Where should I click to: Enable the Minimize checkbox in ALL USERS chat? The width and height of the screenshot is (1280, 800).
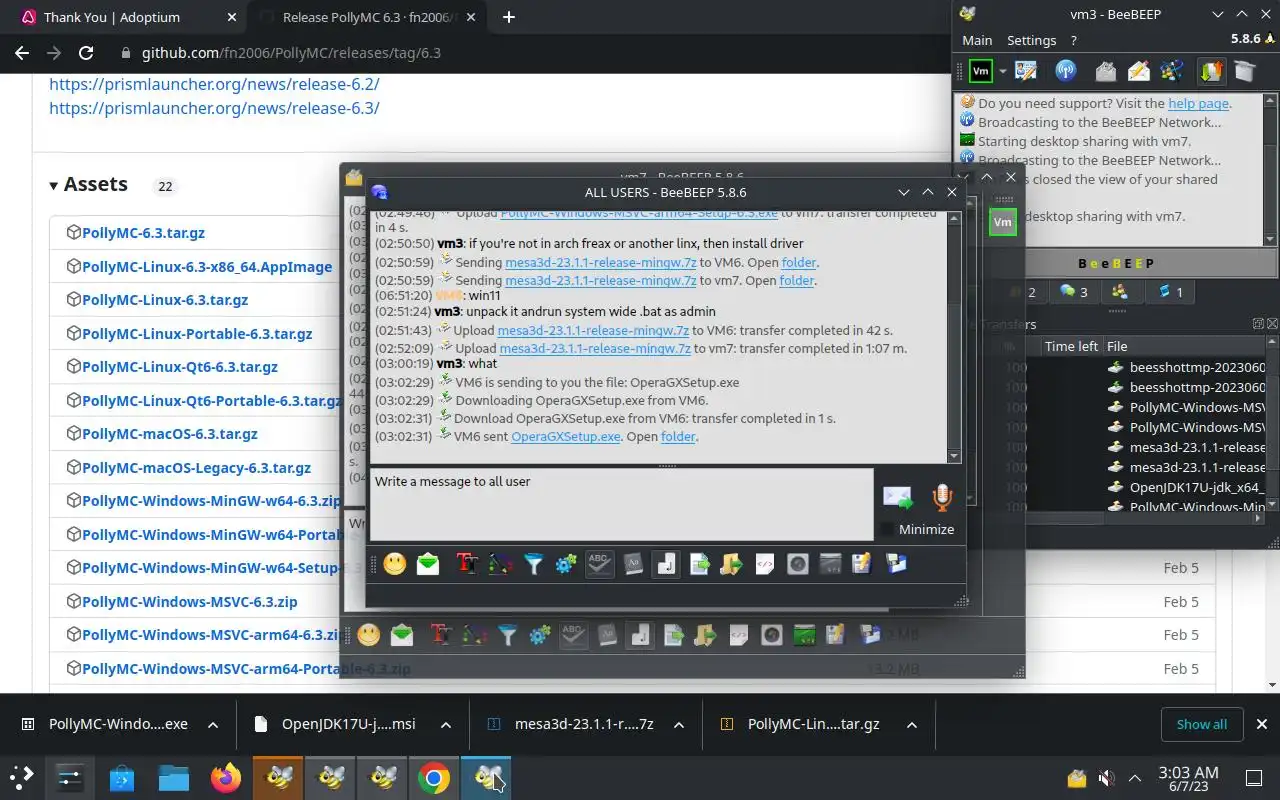[x=888, y=529]
